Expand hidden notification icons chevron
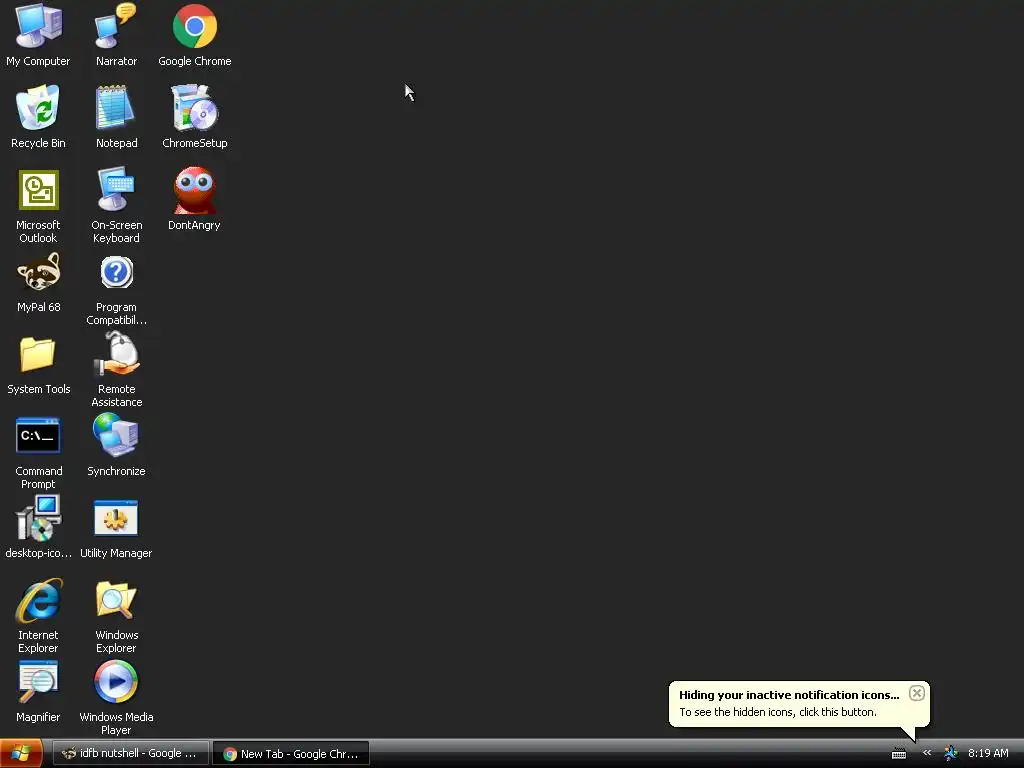 click(x=927, y=753)
